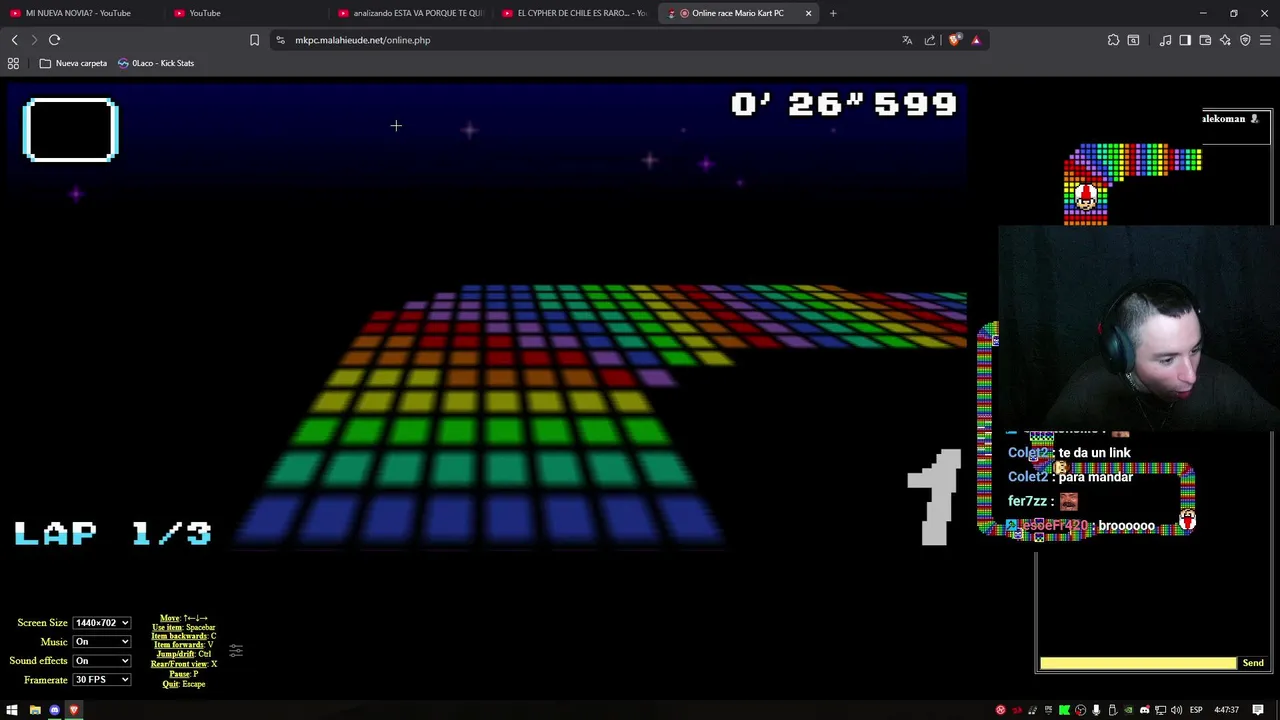Image resolution: width=1280 pixels, height=720 pixels.
Task: Open the apps grid in bookmarks bar
Action: [13, 63]
